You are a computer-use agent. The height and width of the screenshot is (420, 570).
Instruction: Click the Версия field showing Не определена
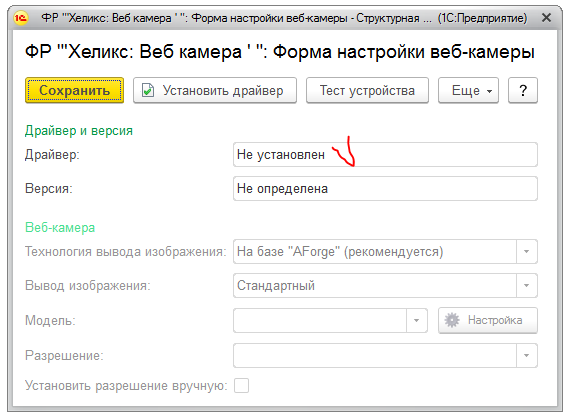385,188
